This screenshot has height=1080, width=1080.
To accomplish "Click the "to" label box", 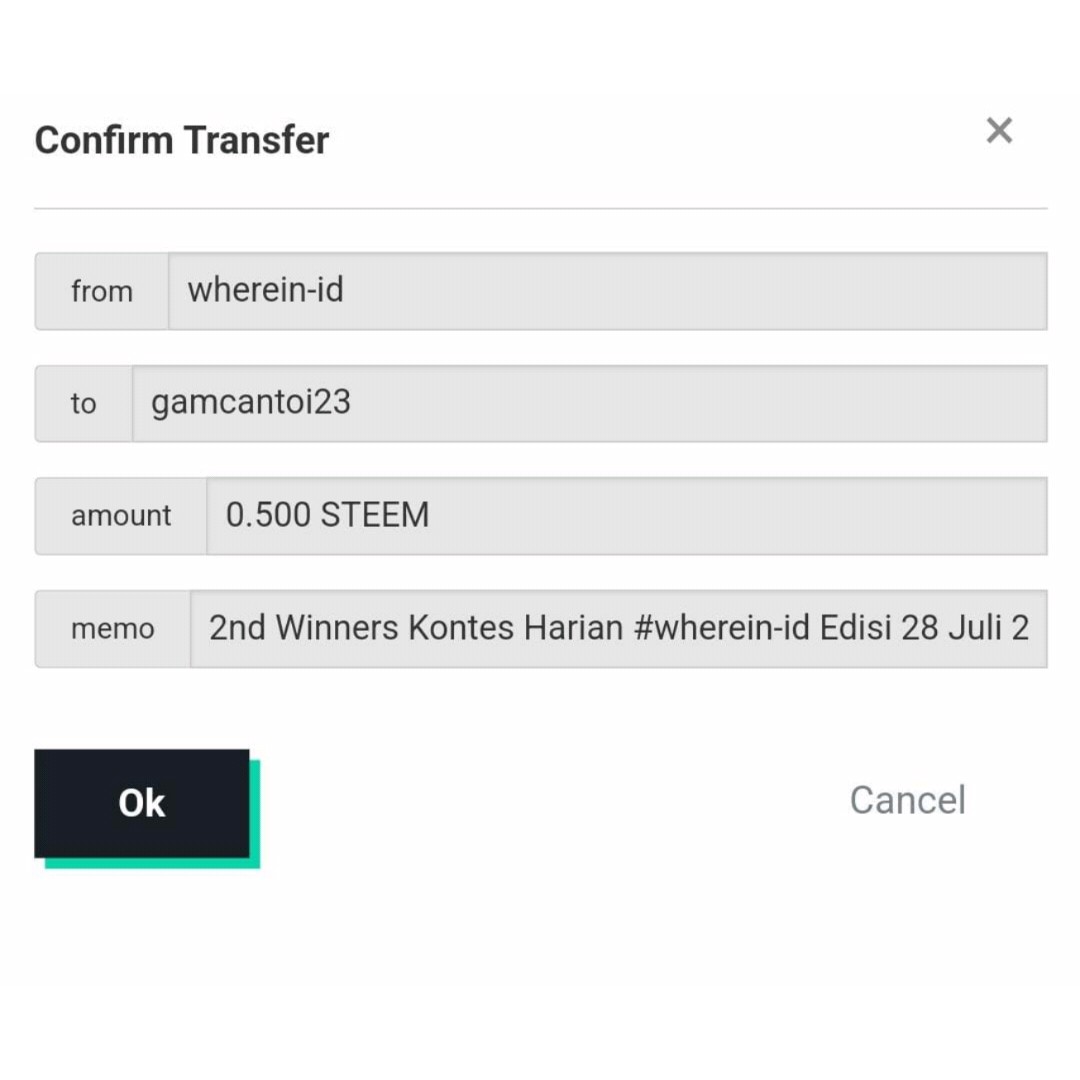I will [84, 403].
